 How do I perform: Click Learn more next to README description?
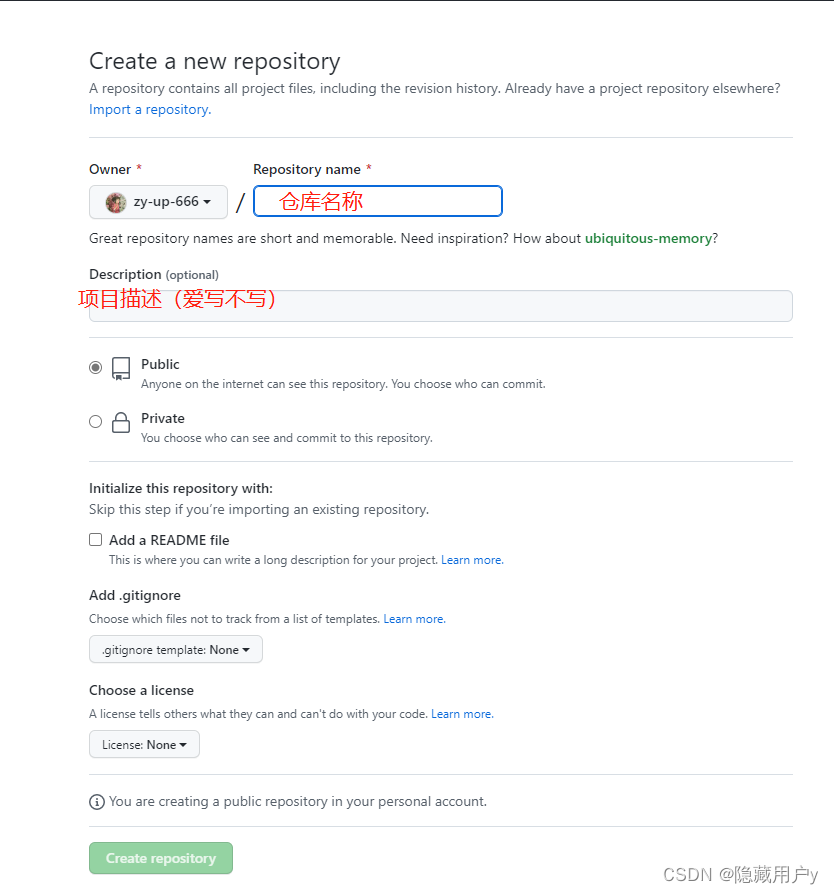pos(471,560)
